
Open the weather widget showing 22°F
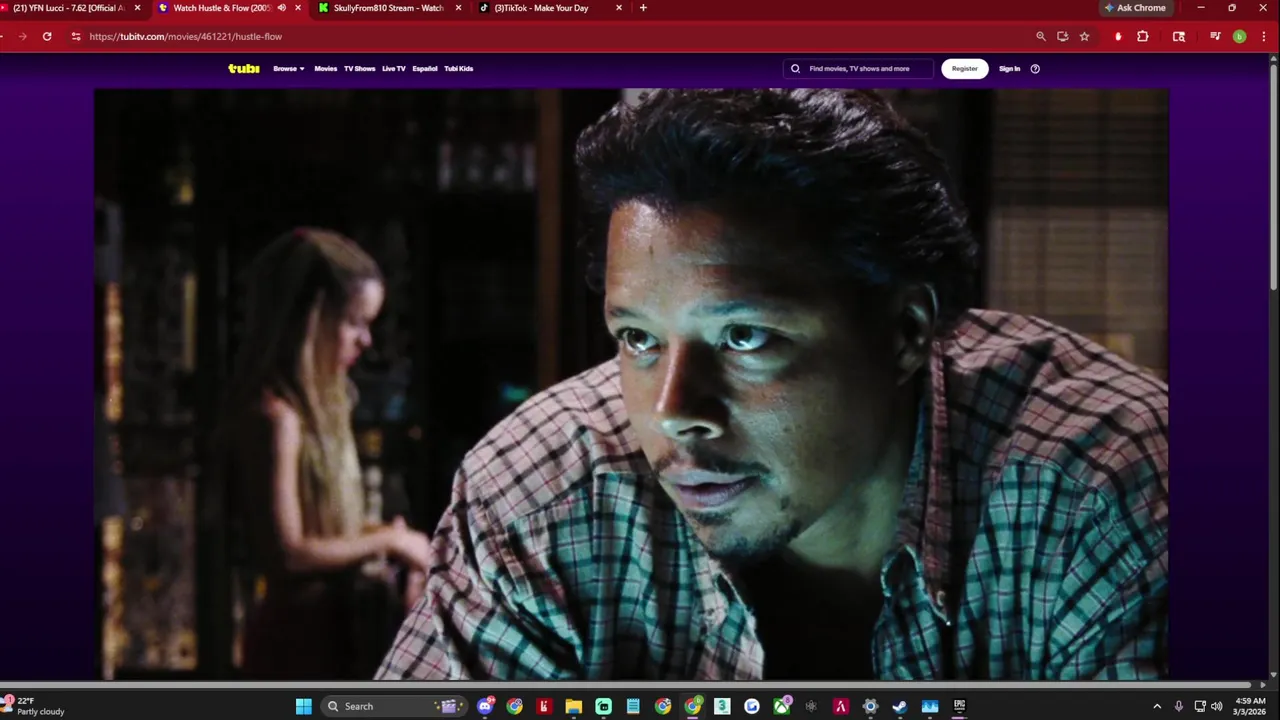point(35,706)
